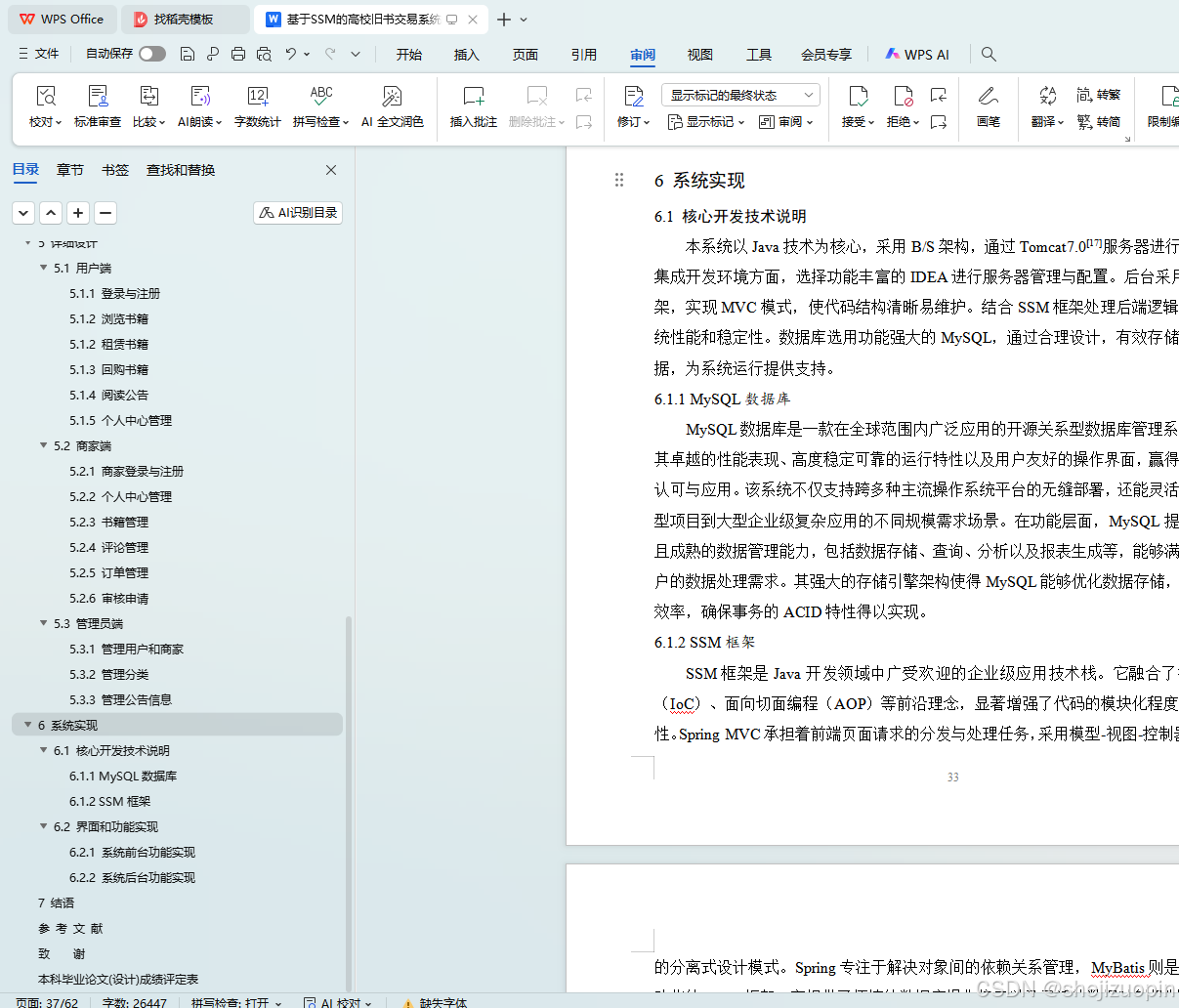The image size is (1179, 1008).
Task: Go to 5.1.1 登录与注册 in outline
Action: pos(114,293)
